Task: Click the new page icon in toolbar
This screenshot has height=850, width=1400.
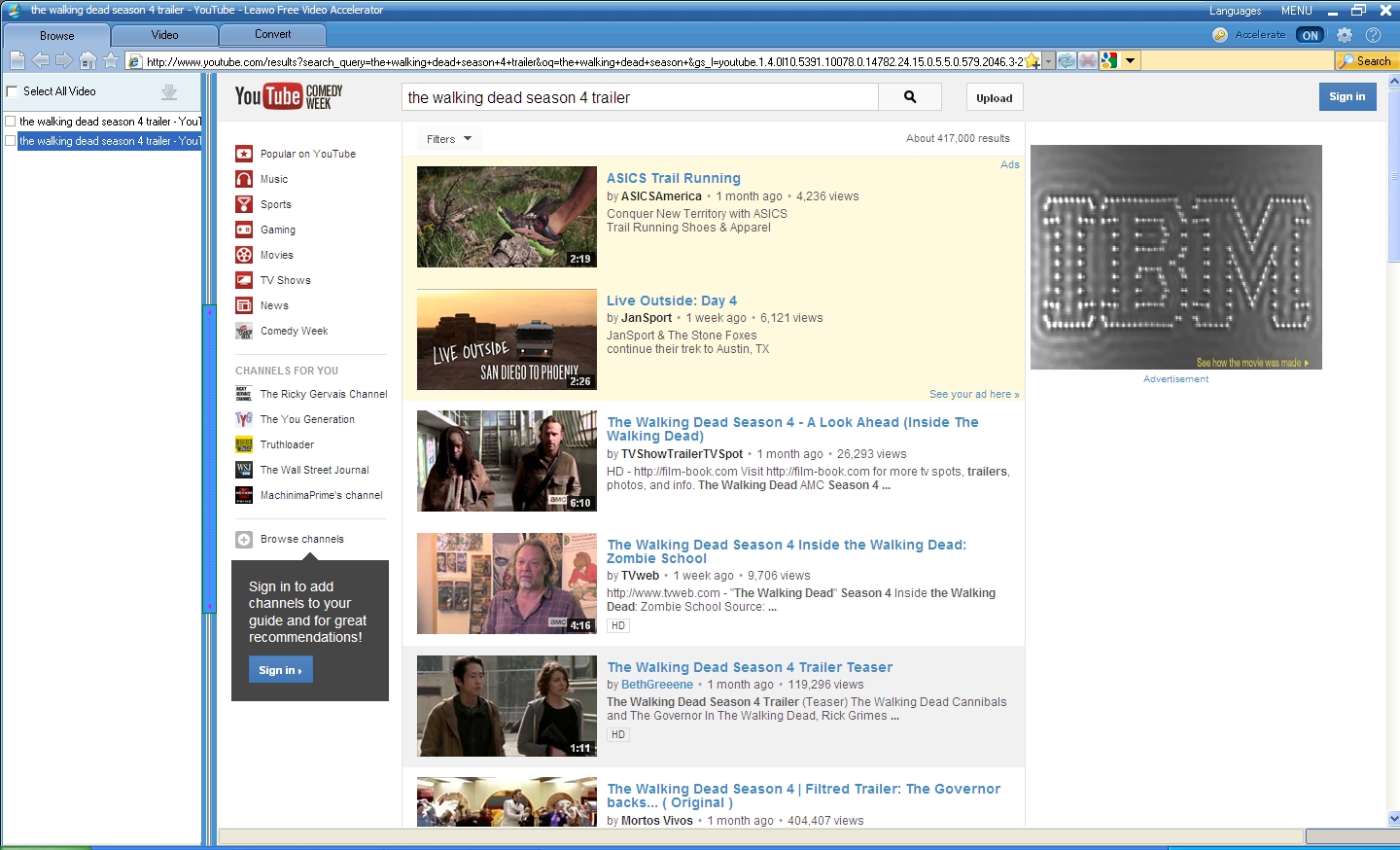Action: tap(17, 60)
